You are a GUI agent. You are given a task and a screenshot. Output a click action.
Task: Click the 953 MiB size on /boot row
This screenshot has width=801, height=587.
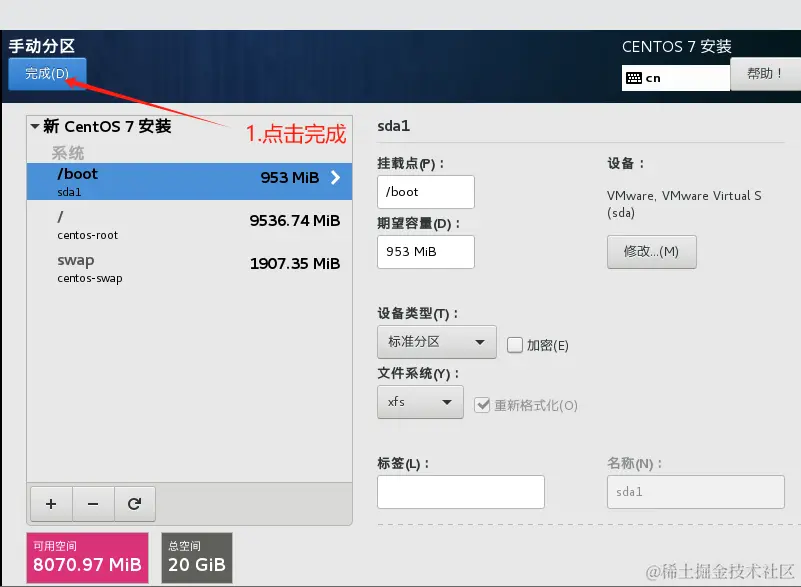pos(290,178)
